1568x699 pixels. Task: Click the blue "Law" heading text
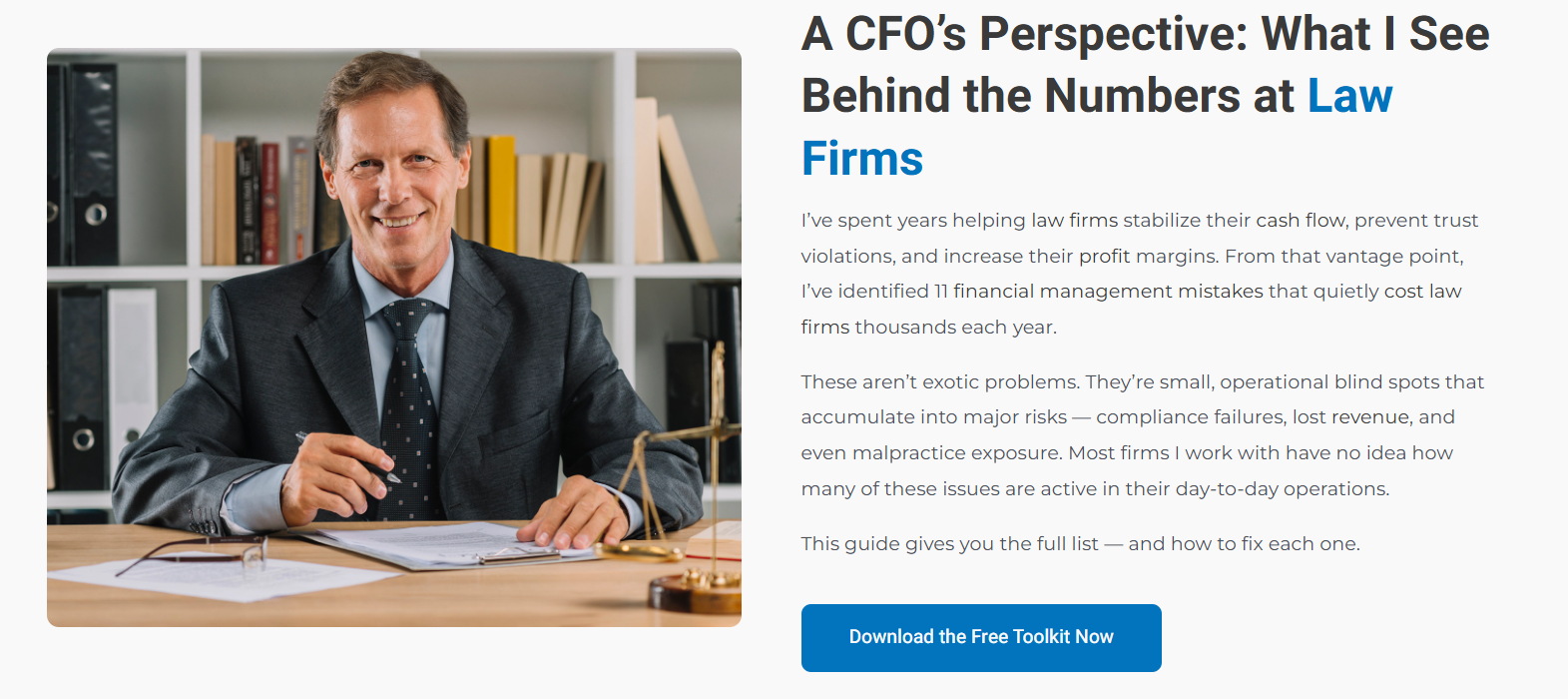tap(1349, 96)
